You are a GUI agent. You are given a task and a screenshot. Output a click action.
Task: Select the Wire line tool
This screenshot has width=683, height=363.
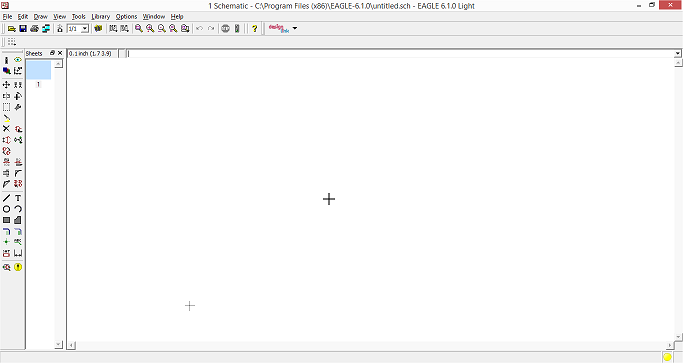pyautogui.click(x=7, y=198)
